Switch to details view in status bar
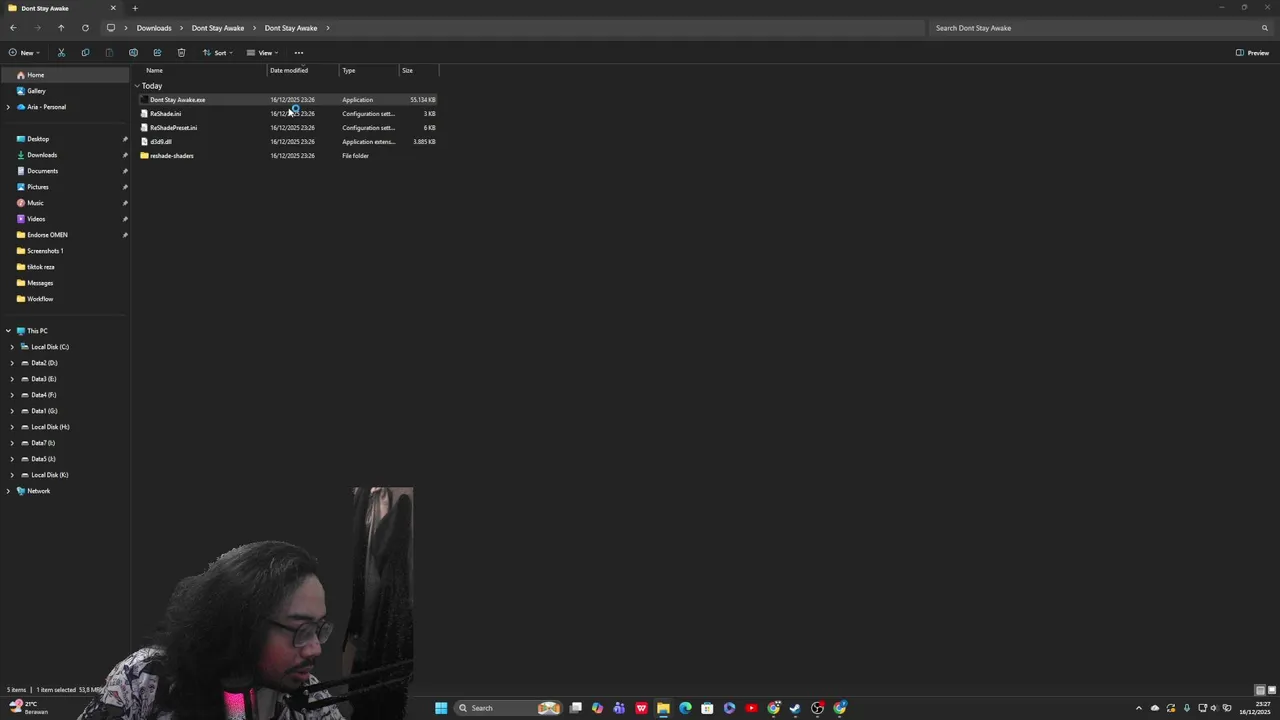Screen dimensions: 1280x720 click(1260, 690)
